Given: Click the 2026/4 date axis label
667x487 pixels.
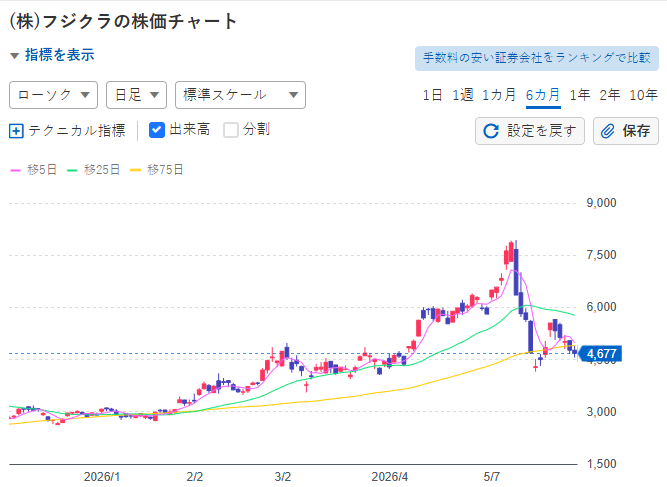Looking at the screenshot, I should point(390,477).
